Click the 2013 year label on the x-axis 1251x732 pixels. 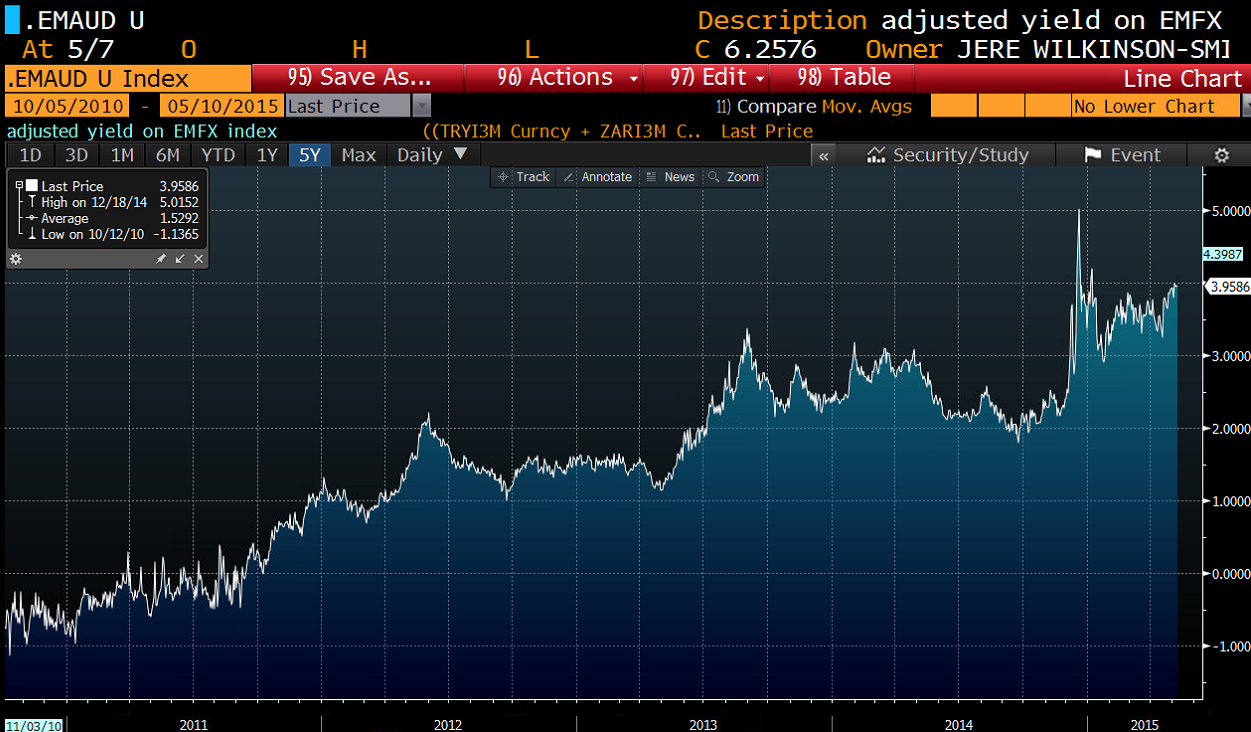(x=703, y=724)
